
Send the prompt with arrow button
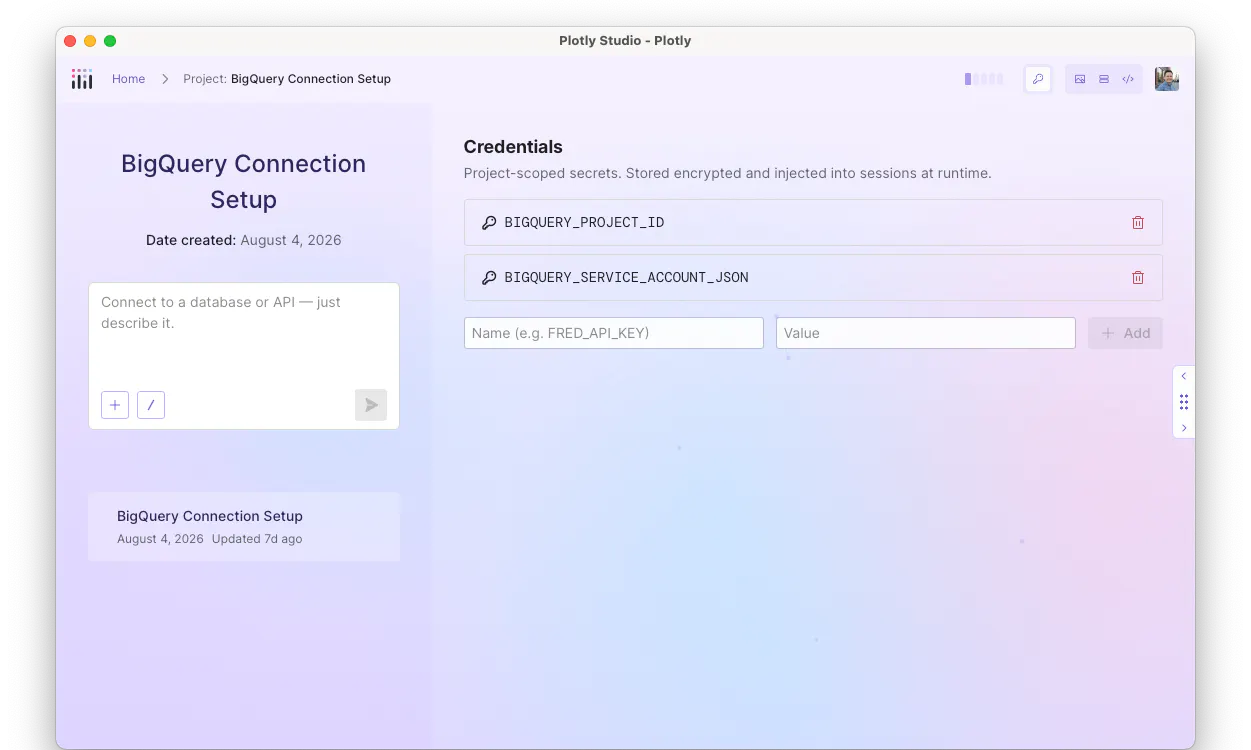tap(371, 405)
